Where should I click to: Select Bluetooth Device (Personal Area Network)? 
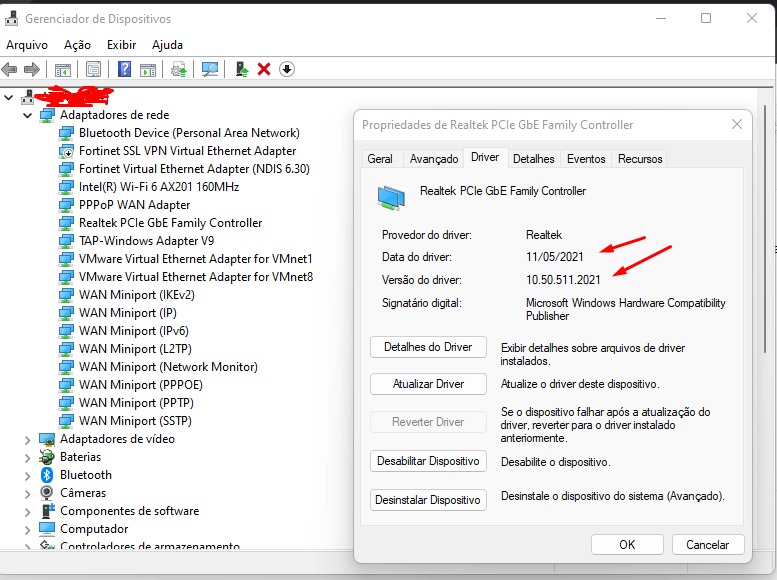(x=189, y=133)
